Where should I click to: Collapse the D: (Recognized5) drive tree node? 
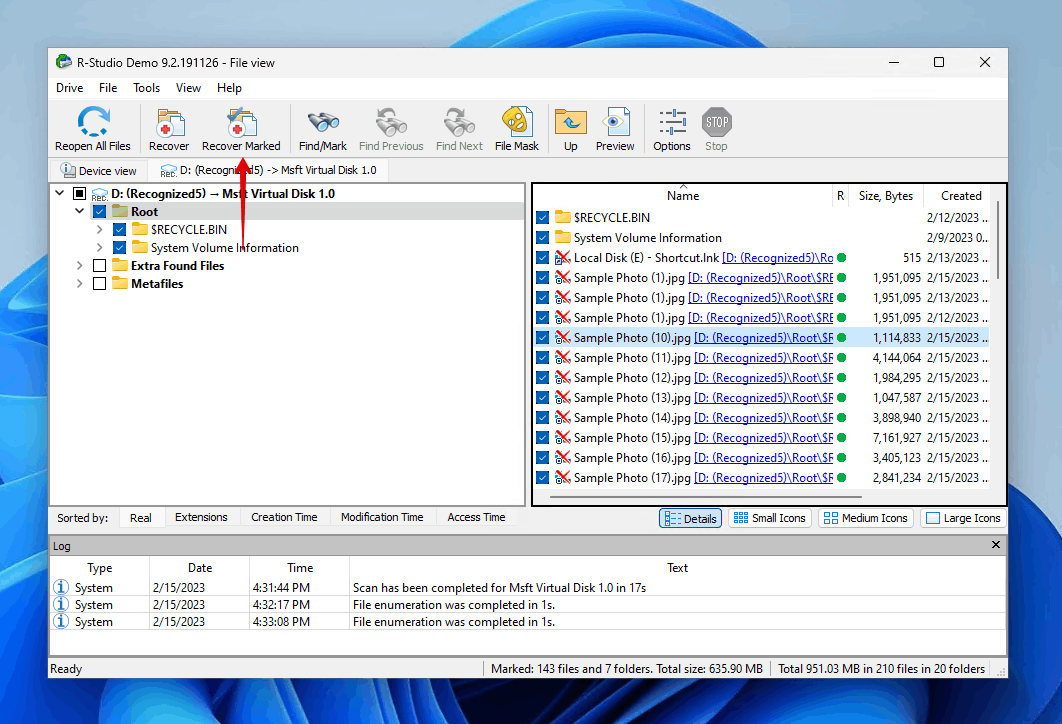pyautogui.click(x=60, y=193)
